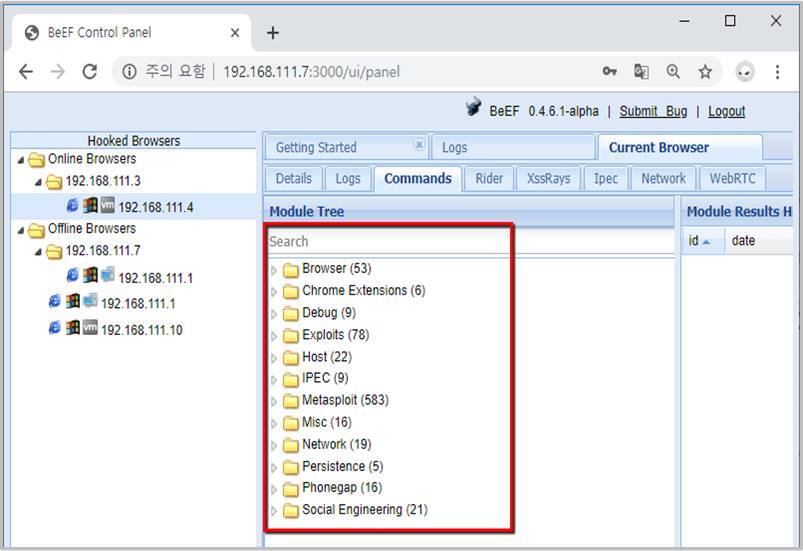Expand the Debug (9) module arrow

274,314
